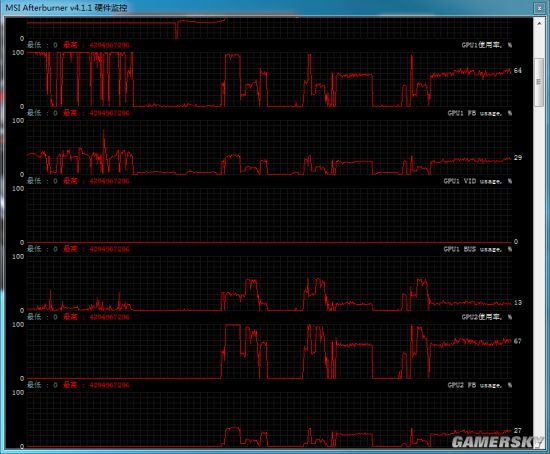The image size is (550, 454).
Task: Click the min/max readout under GPU1 usage graph
Action: click(x=78, y=113)
